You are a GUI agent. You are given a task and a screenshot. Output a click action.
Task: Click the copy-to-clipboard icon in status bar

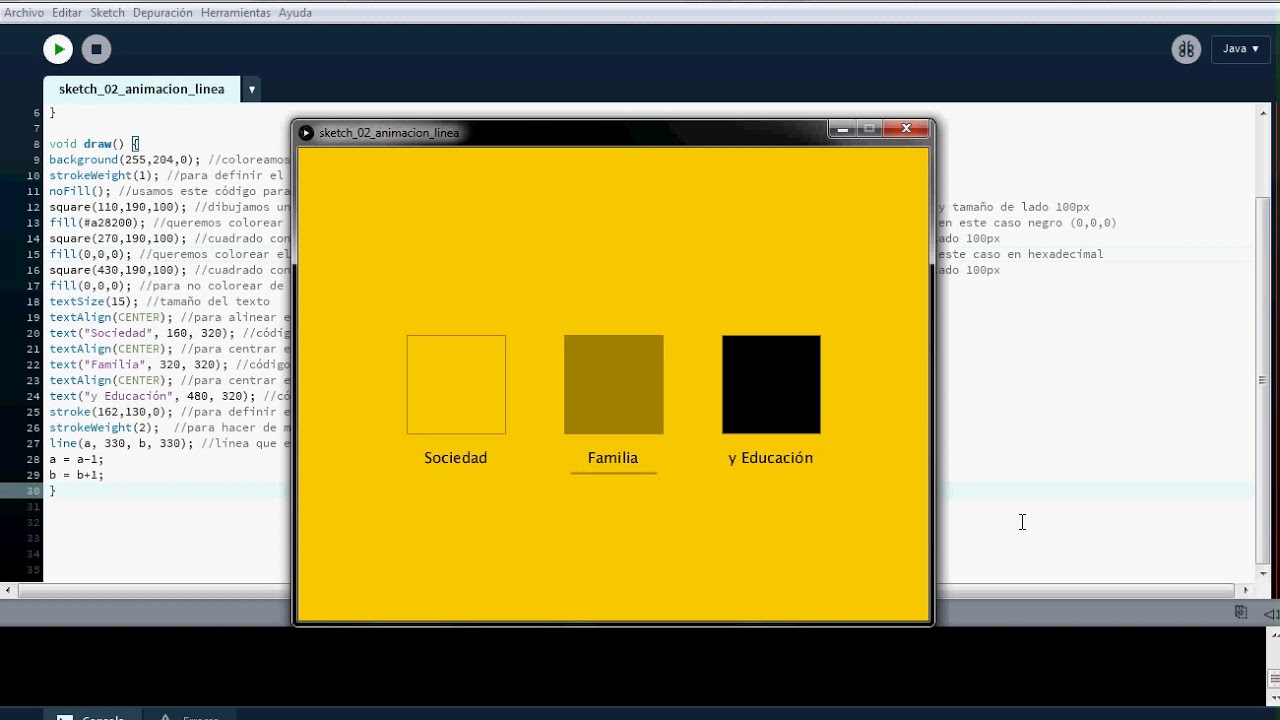coord(1241,613)
